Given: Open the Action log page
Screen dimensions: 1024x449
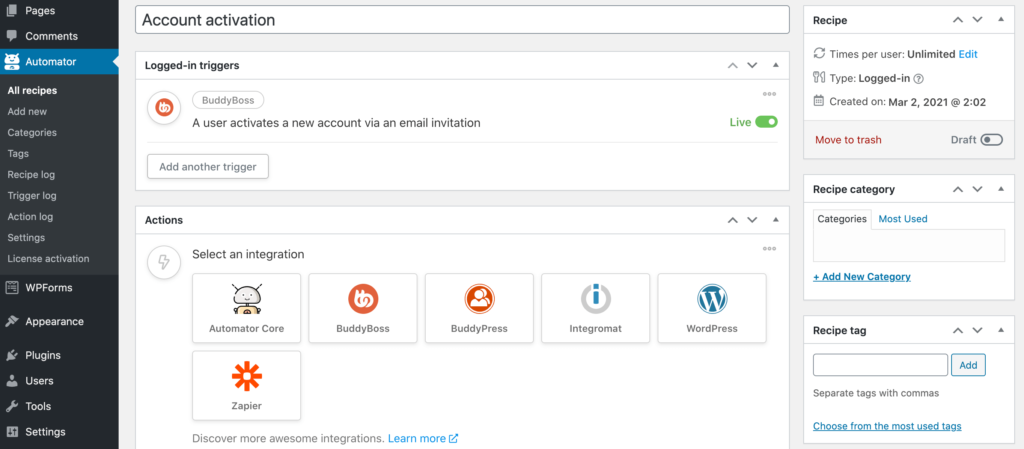Looking at the screenshot, I should 30,217.
